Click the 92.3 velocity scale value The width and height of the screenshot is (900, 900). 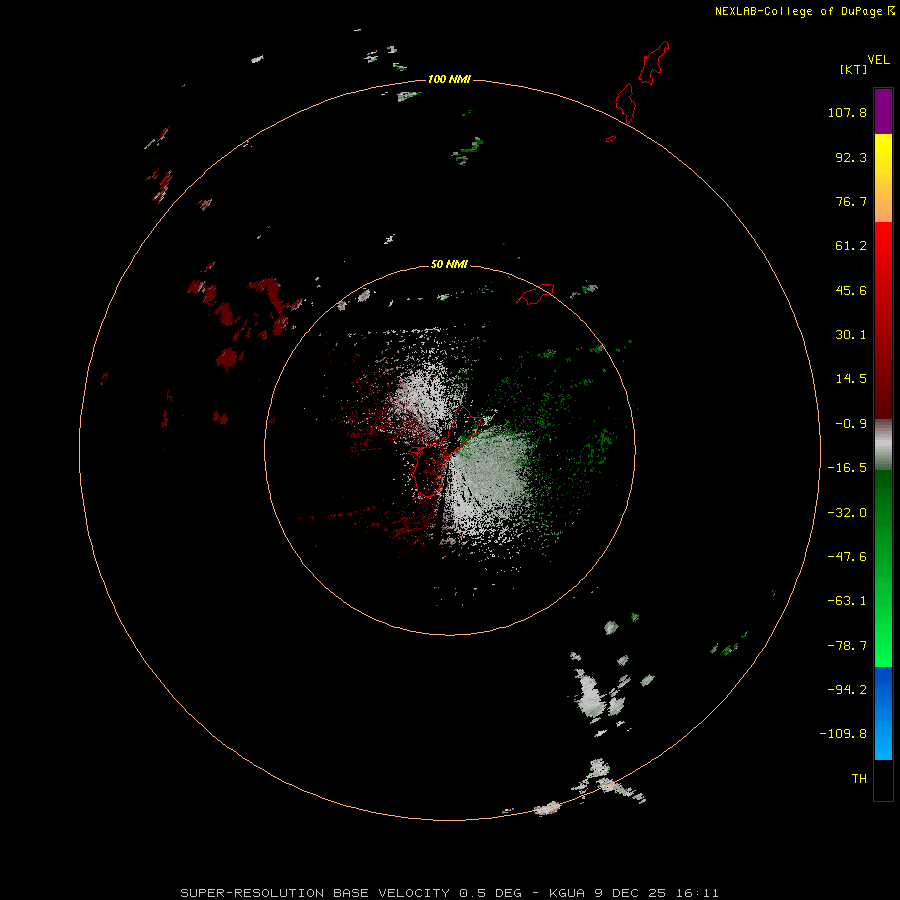(851, 157)
